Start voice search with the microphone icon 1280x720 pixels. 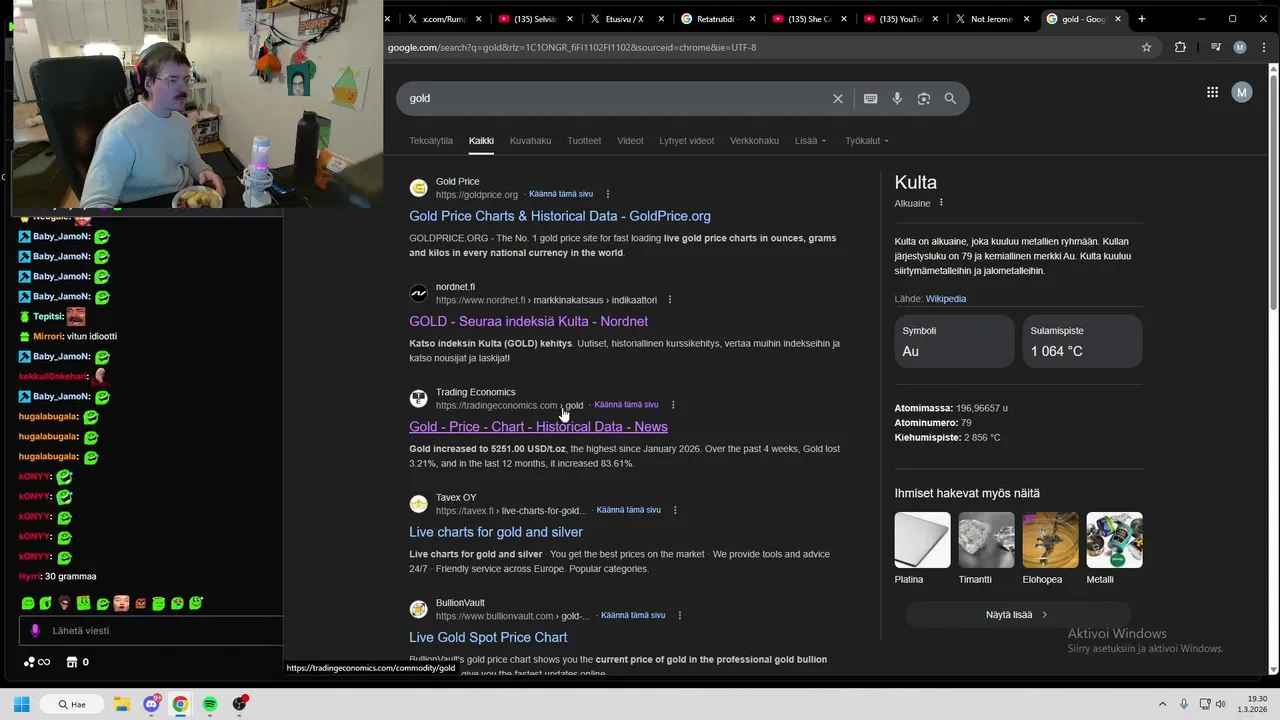pos(897,98)
